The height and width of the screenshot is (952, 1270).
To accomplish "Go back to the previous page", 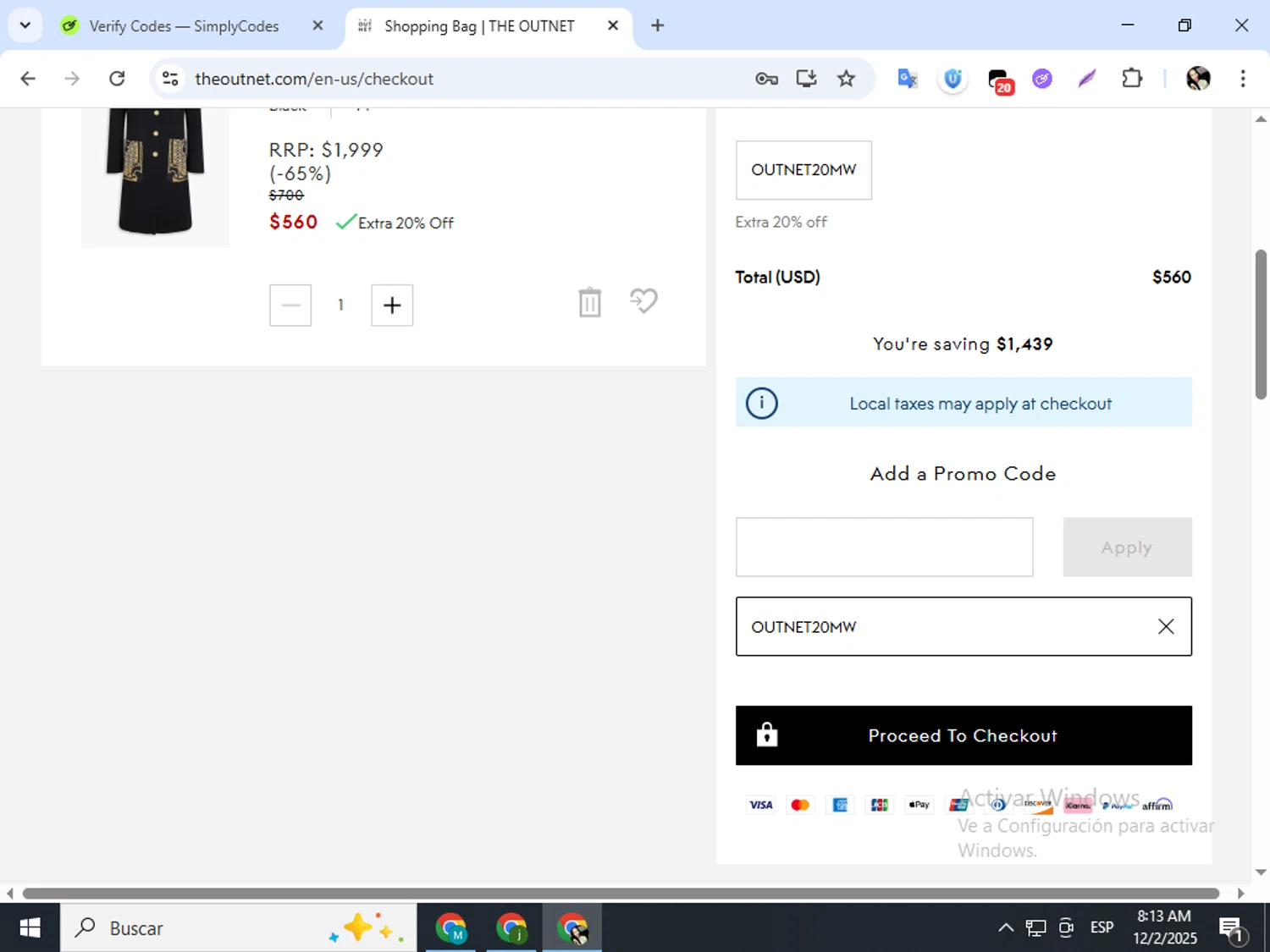I will (28, 79).
